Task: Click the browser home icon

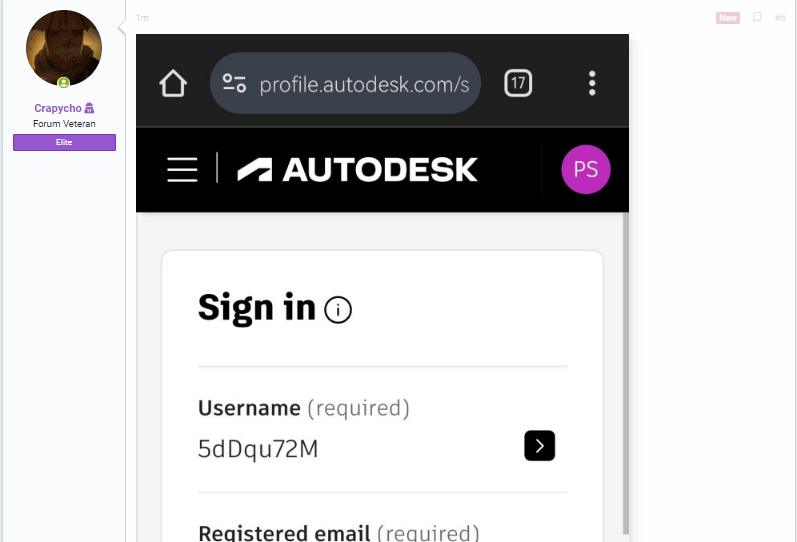Action: pos(173,83)
